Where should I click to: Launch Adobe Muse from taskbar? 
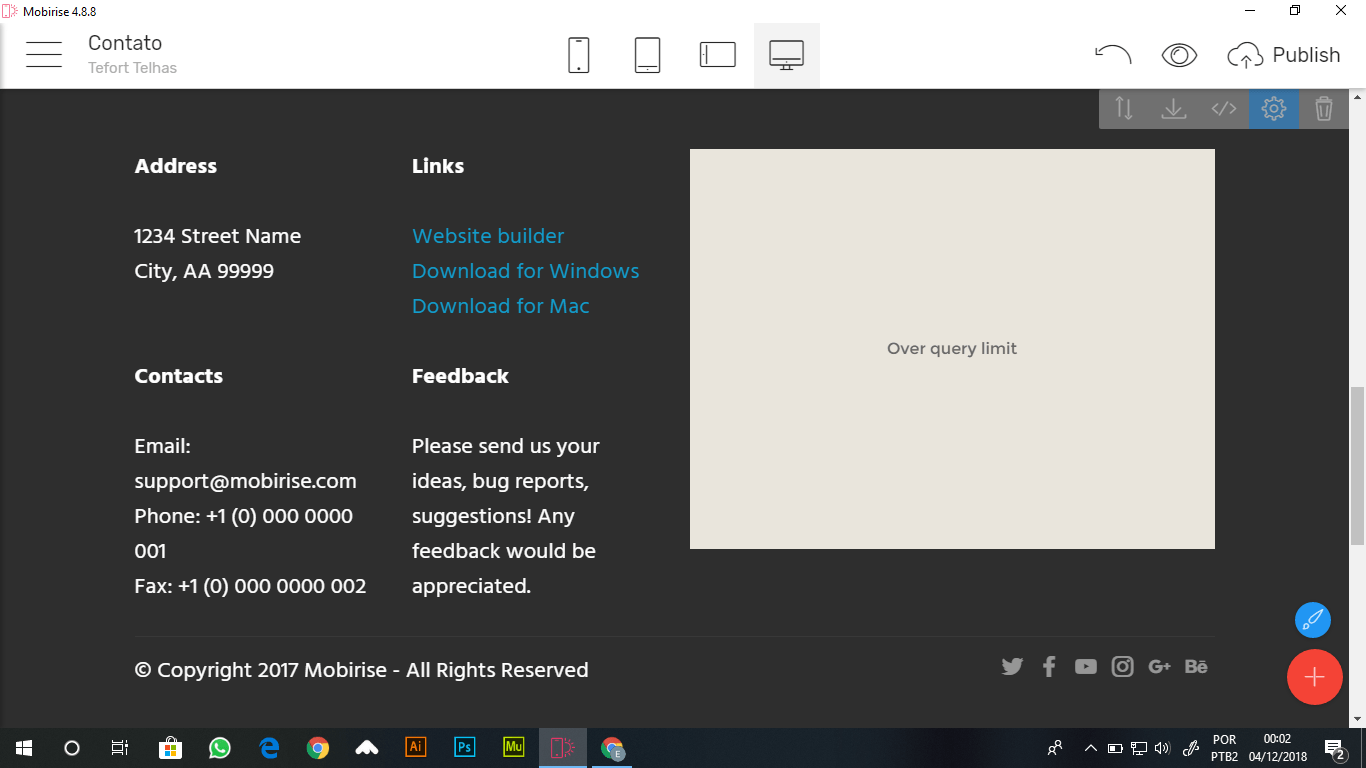(513, 748)
